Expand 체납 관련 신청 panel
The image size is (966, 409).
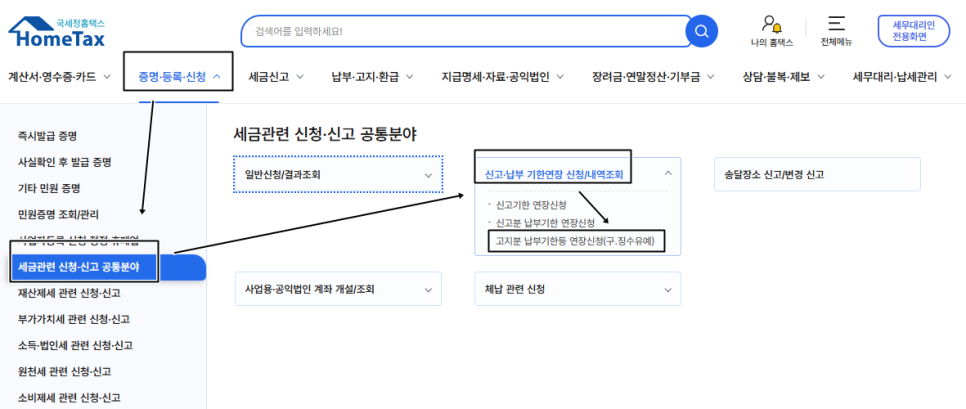click(x=578, y=288)
